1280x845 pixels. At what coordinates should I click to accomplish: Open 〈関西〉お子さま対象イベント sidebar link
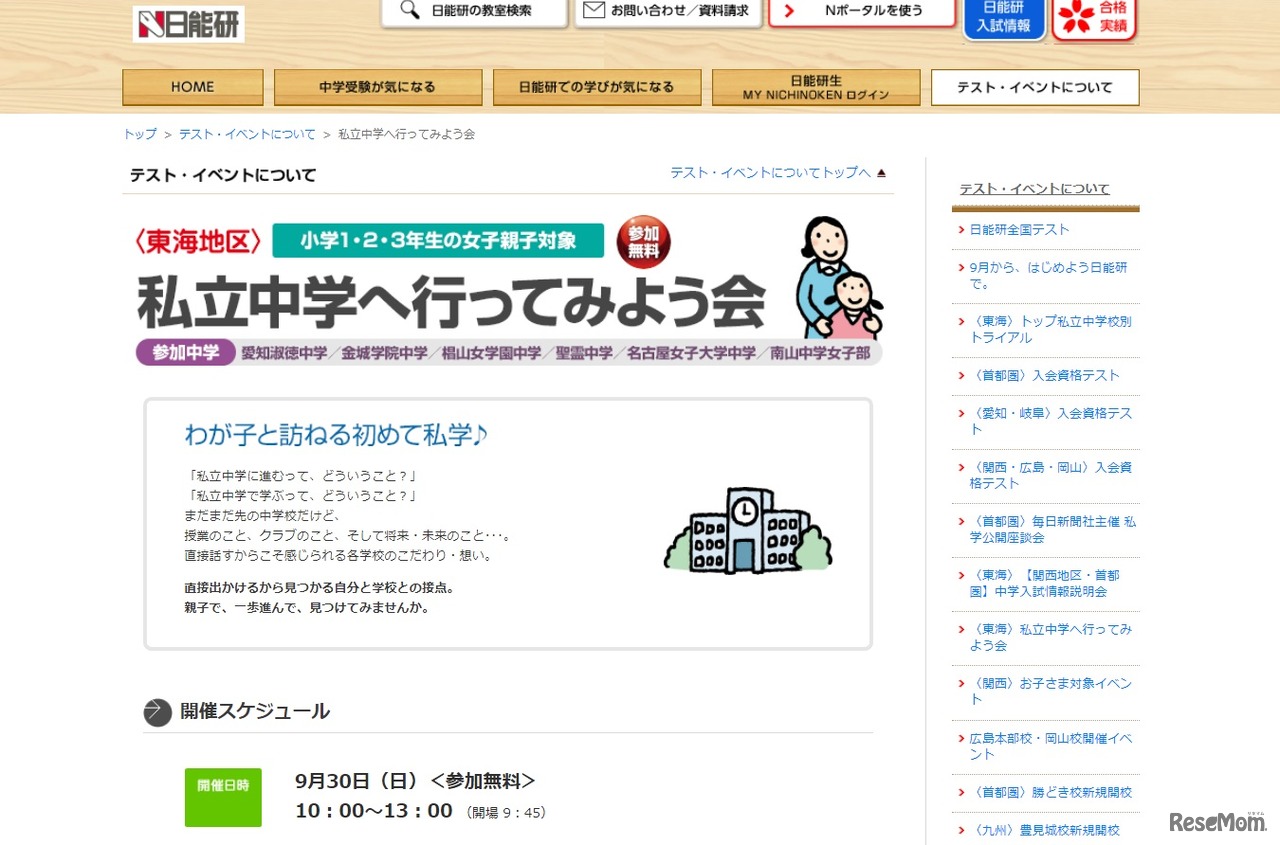(x=1050, y=692)
